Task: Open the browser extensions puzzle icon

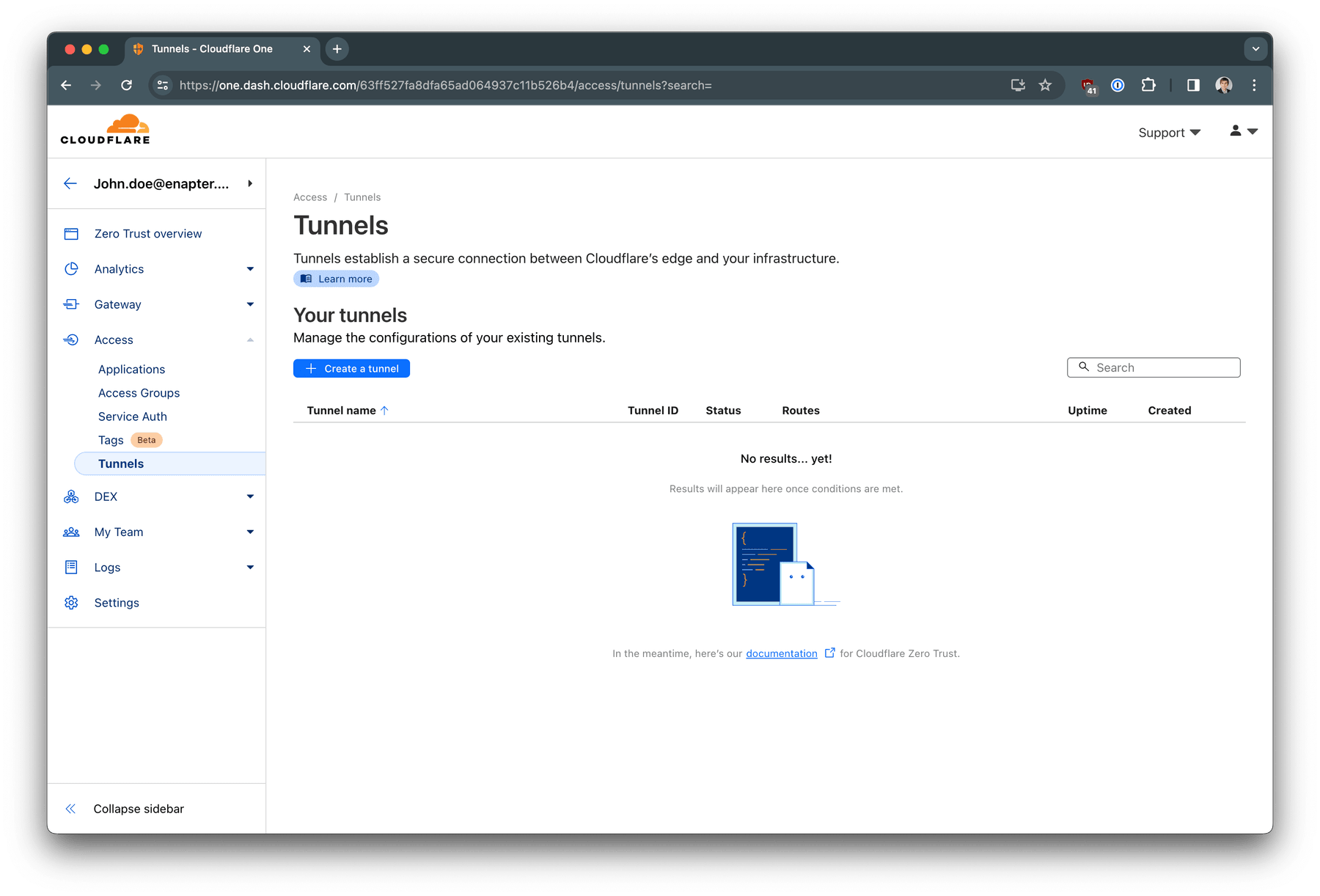Action: tap(1148, 86)
